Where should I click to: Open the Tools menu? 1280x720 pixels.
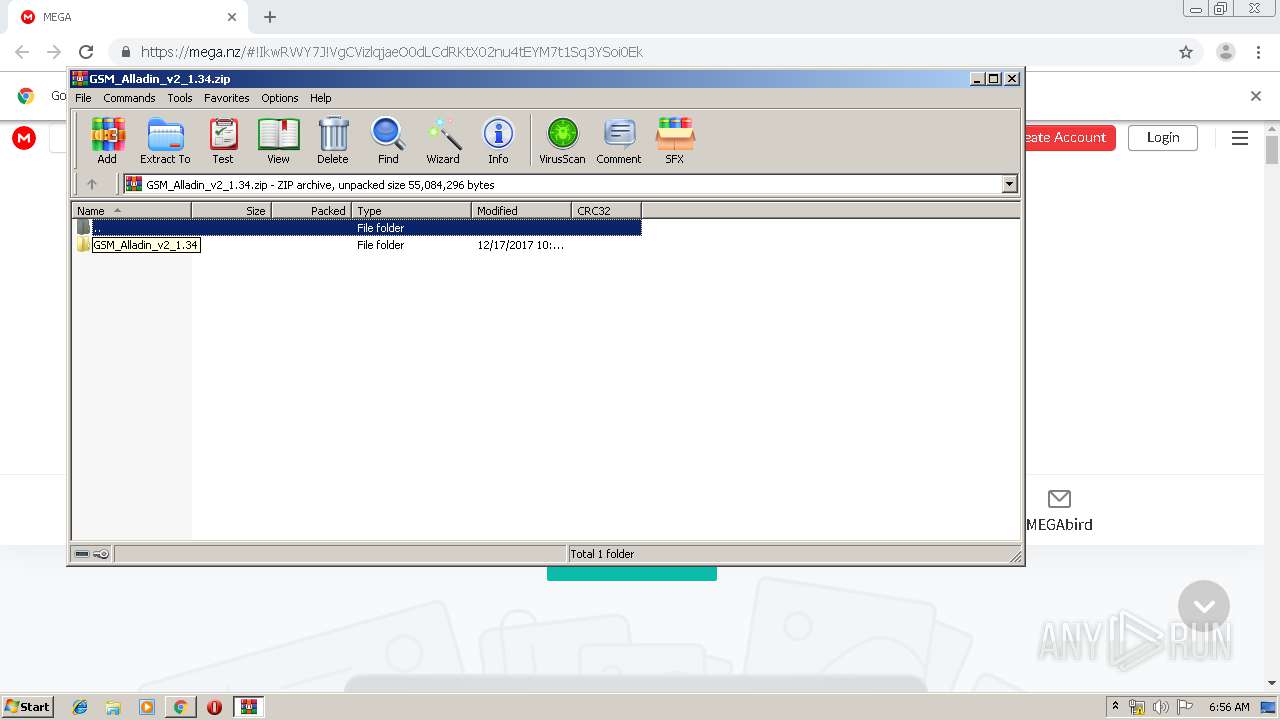(180, 98)
